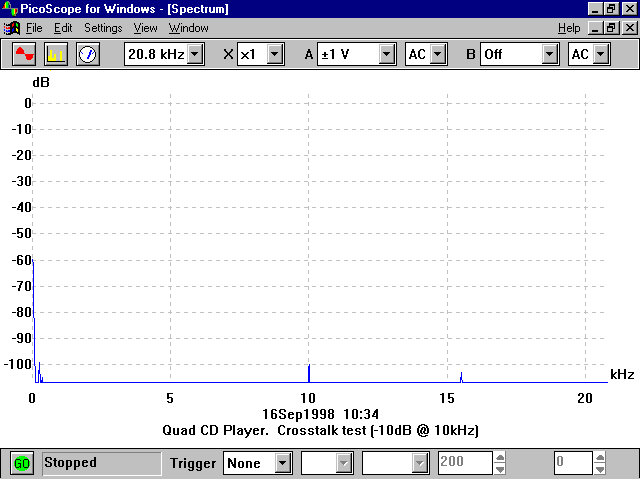640x480 pixels.
Task: Click the trigger threshold field showing 200
Action: (x=465, y=463)
